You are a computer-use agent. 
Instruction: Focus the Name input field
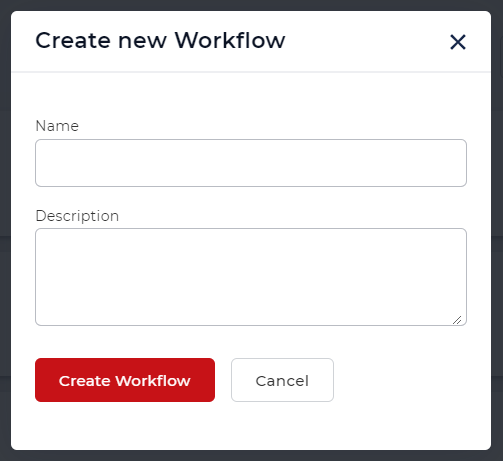[x=251, y=163]
